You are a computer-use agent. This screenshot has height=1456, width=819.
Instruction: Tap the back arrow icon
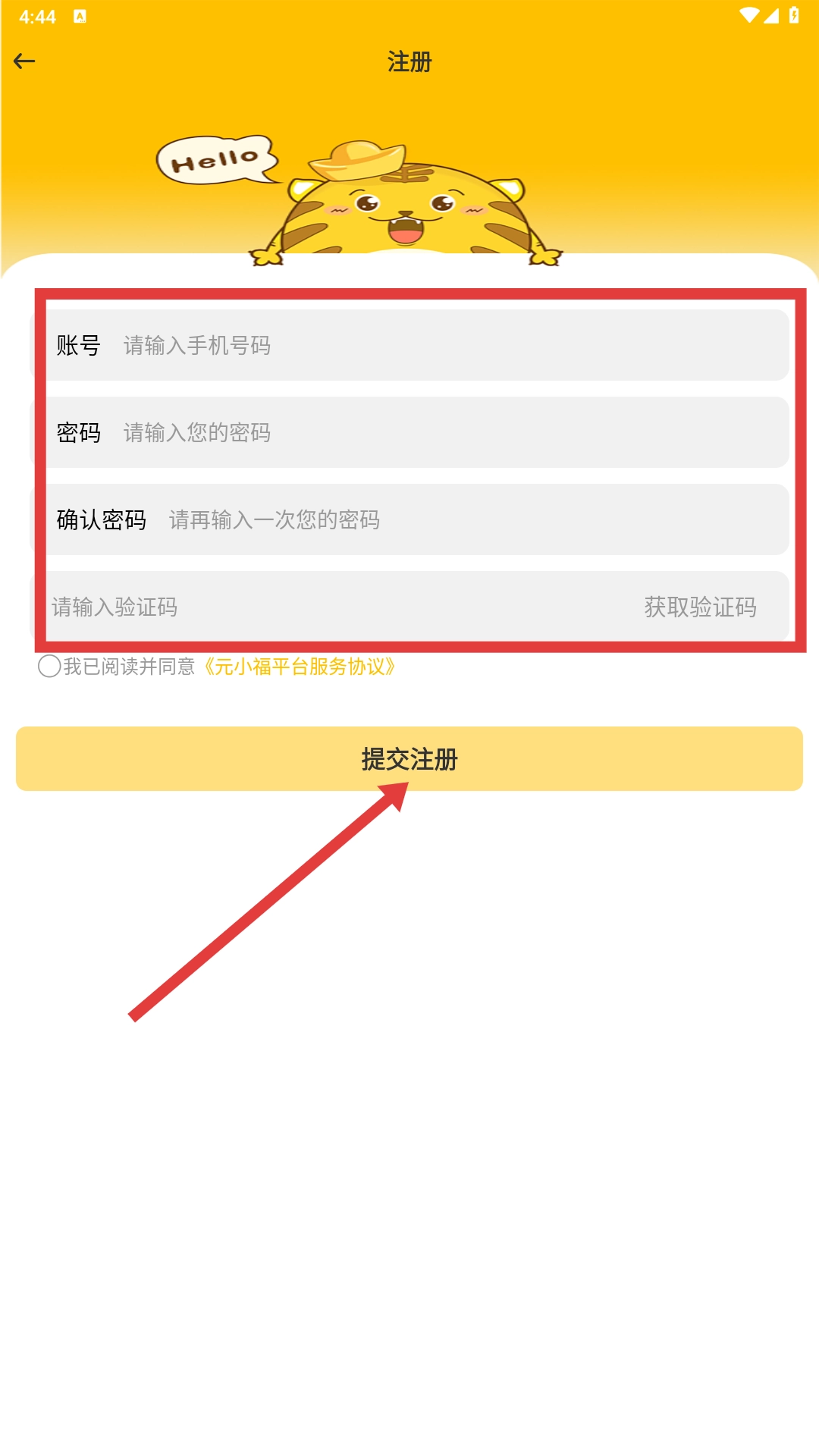pyautogui.click(x=24, y=61)
